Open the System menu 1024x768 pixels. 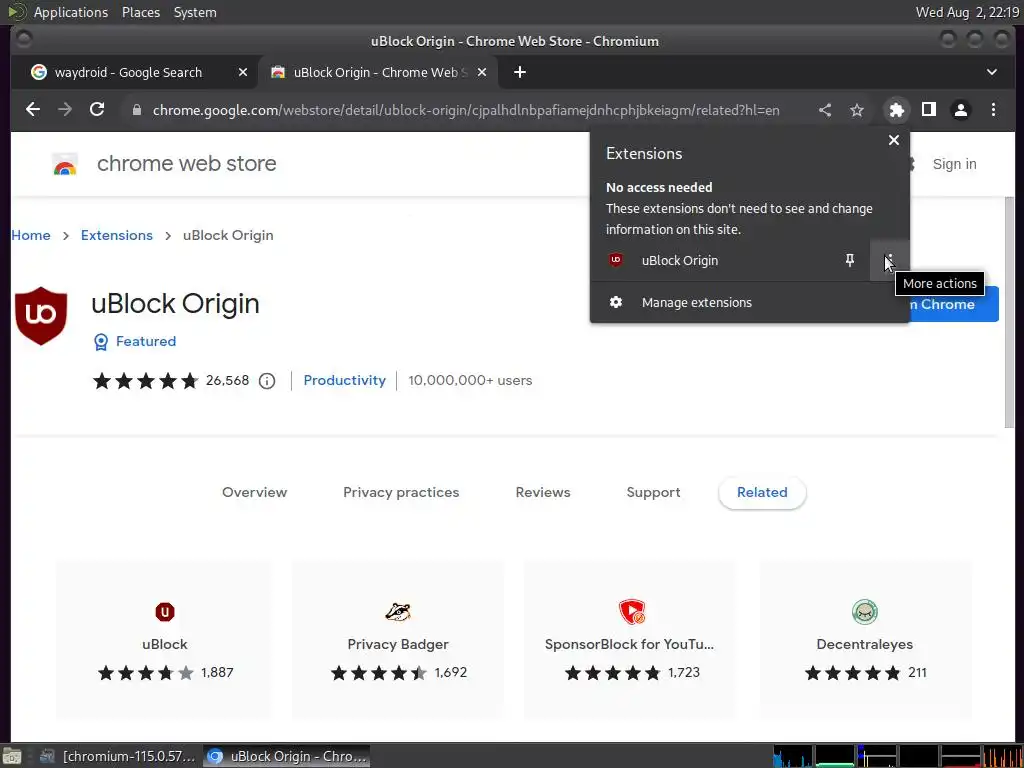pyautogui.click(x=195, y=12)
